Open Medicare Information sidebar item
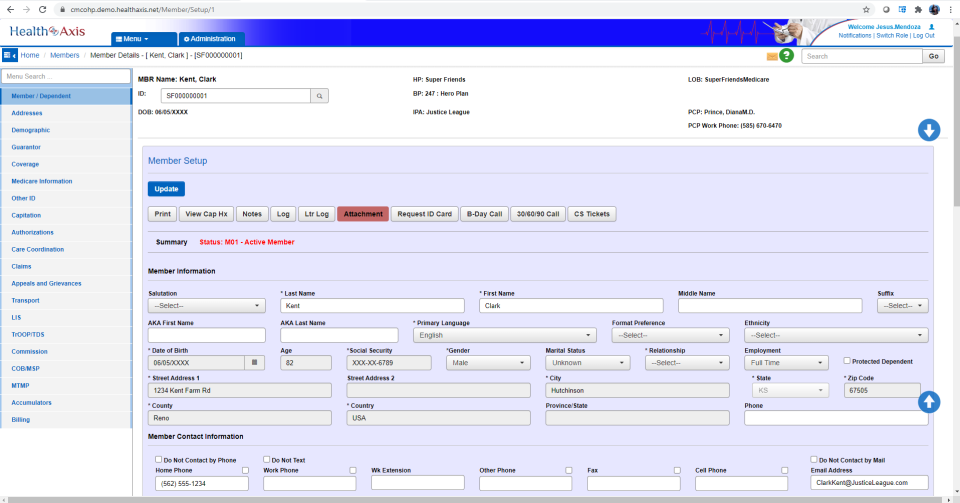 click(42, 182)
